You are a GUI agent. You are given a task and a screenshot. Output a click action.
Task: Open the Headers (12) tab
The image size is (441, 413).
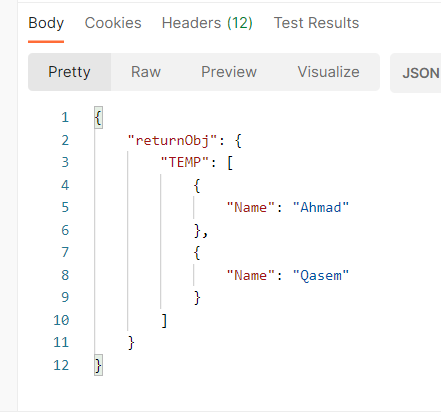(207, 23)
